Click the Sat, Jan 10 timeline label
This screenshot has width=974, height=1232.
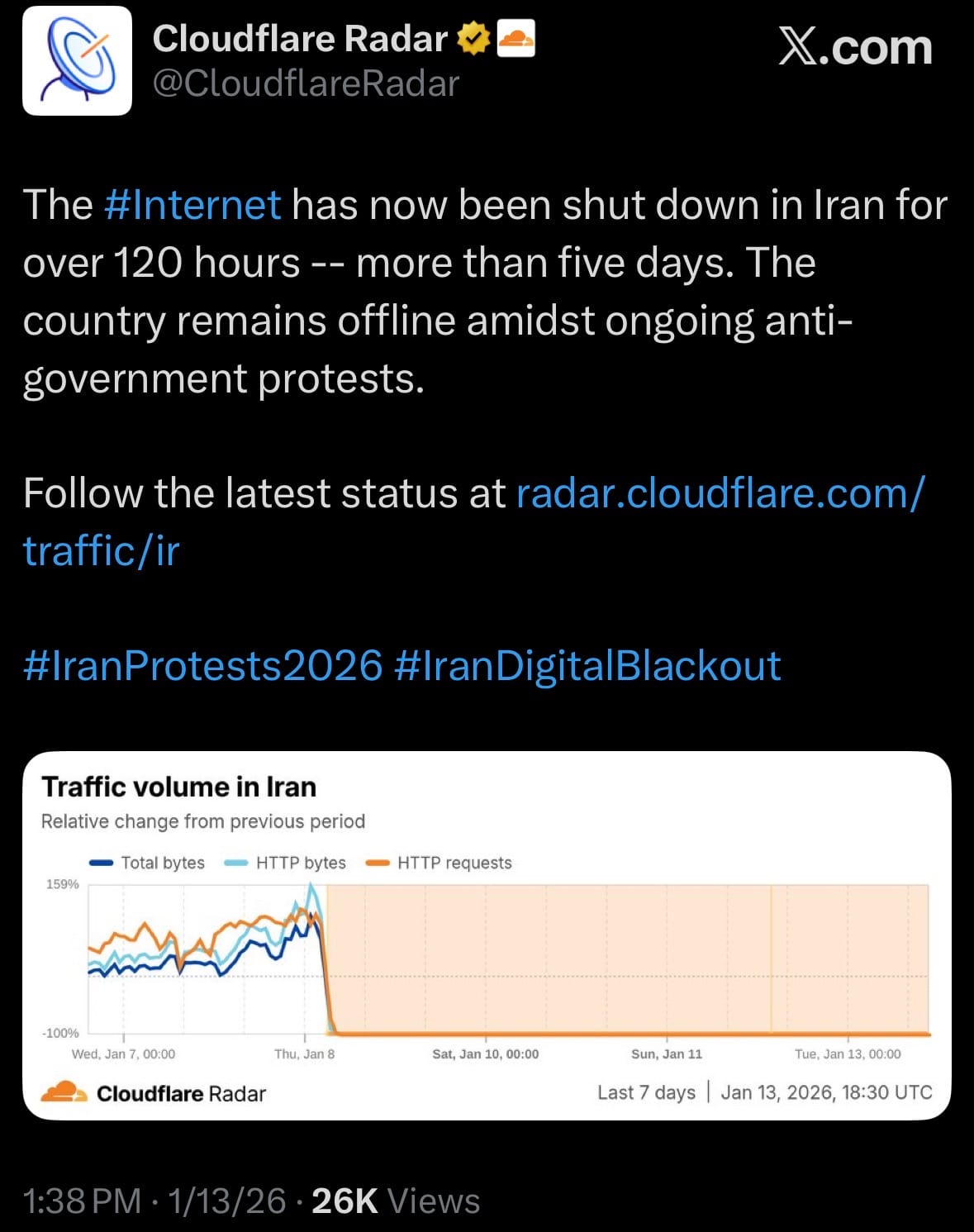click(x=486, y=1054)
